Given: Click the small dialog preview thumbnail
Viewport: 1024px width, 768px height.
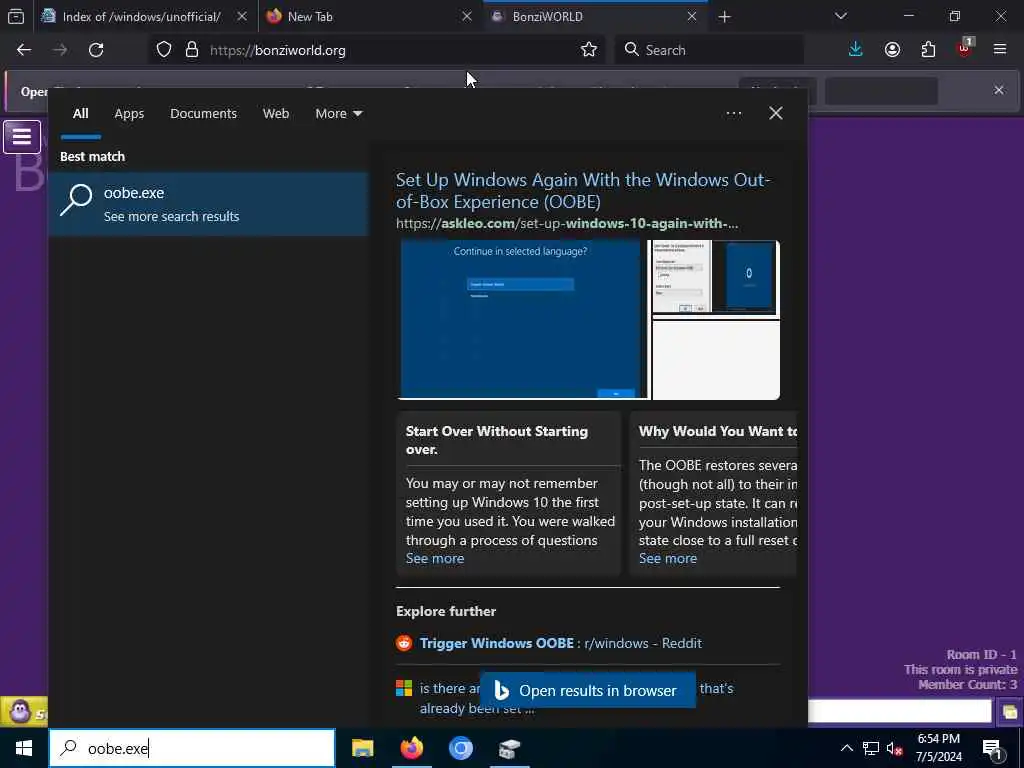Looking at the screenshot, I should [x=681, y=278].
